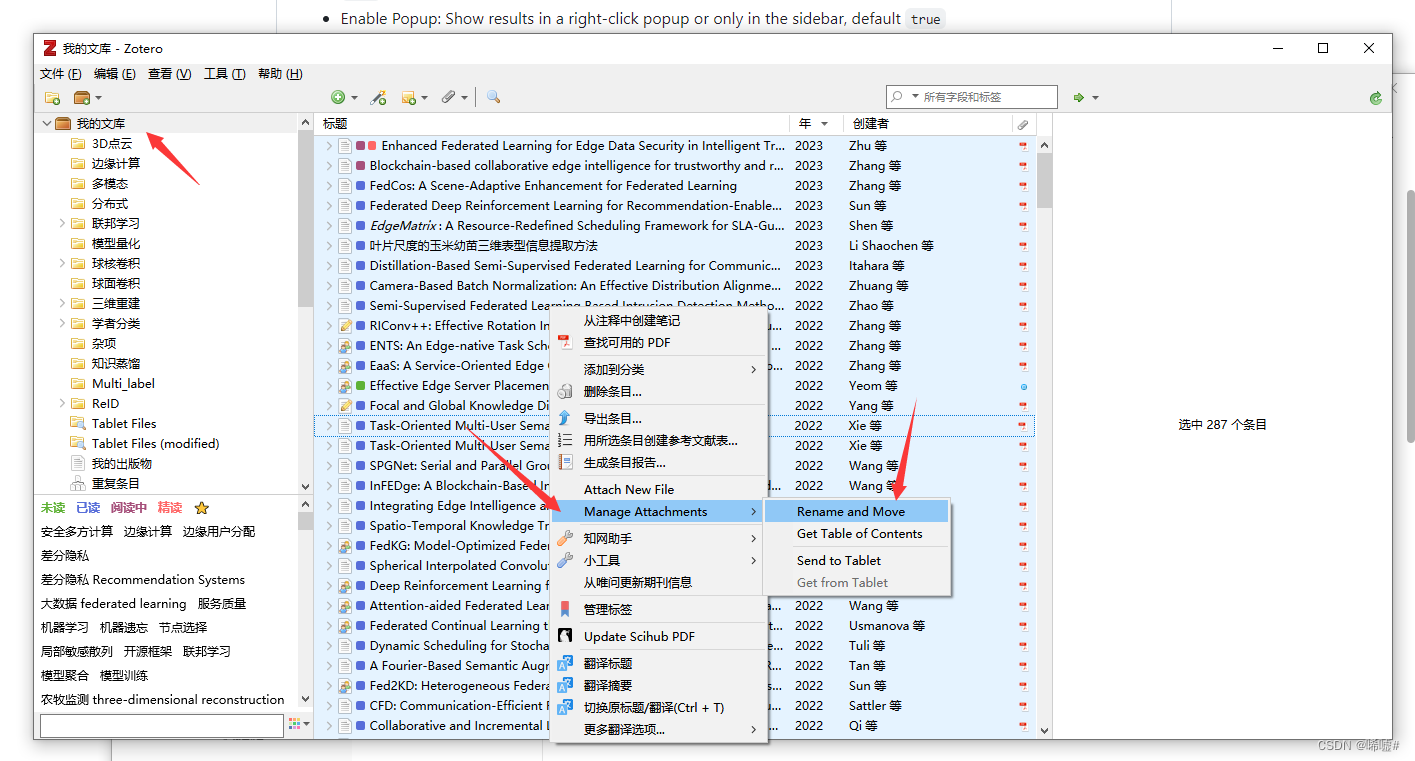This screenshot has width=1415, height=761.
Task: Click the green sync refresh icon
Action: [x=1376, y=97]
